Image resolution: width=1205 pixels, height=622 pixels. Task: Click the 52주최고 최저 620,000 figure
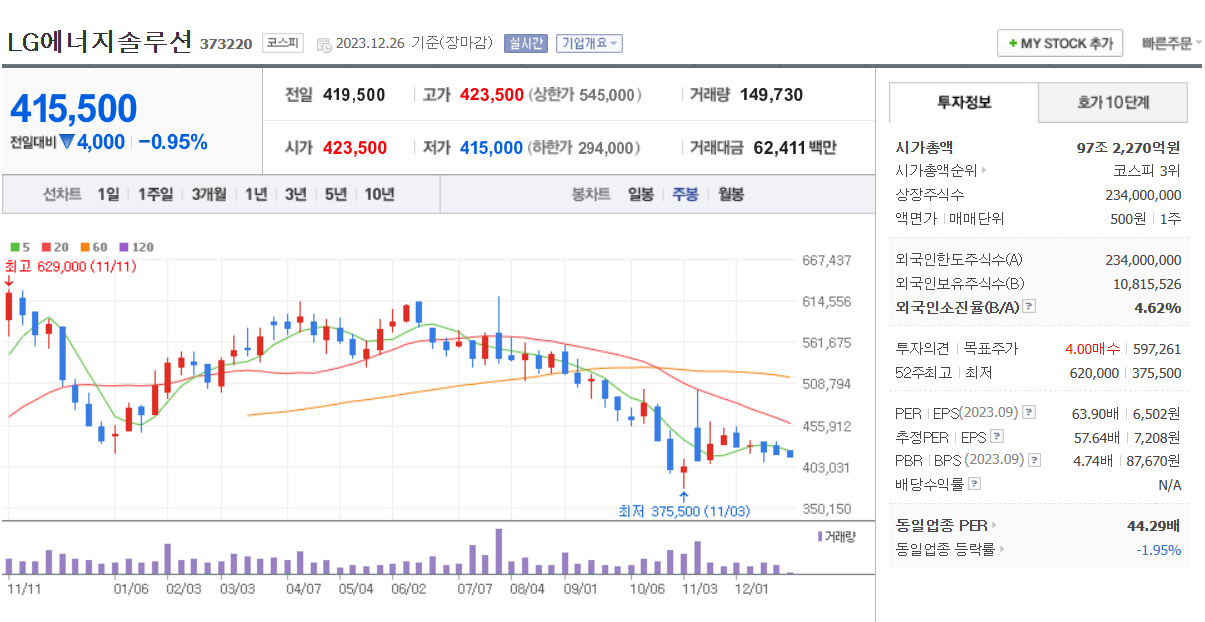[x=1095, y=372]
